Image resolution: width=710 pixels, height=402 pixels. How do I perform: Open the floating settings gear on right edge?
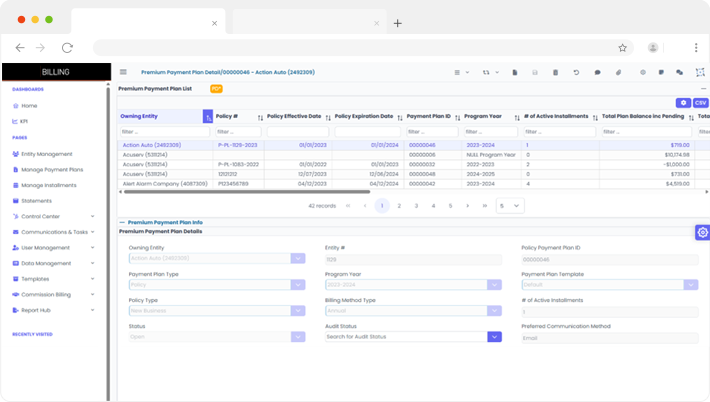pyautogui.click(x=702, y=232)
